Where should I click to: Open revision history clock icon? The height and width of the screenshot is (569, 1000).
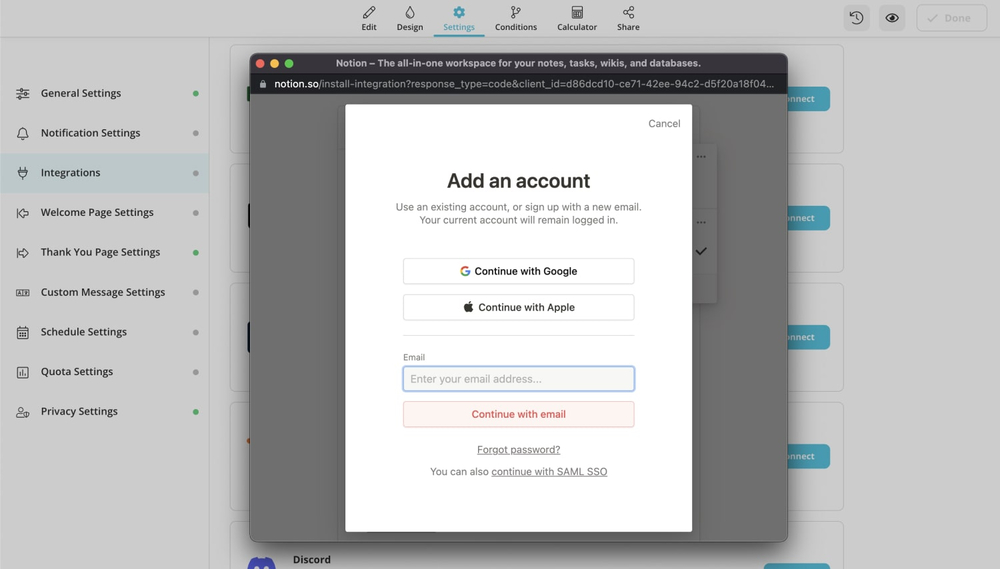pyautogui.click(x=857, y=18)
